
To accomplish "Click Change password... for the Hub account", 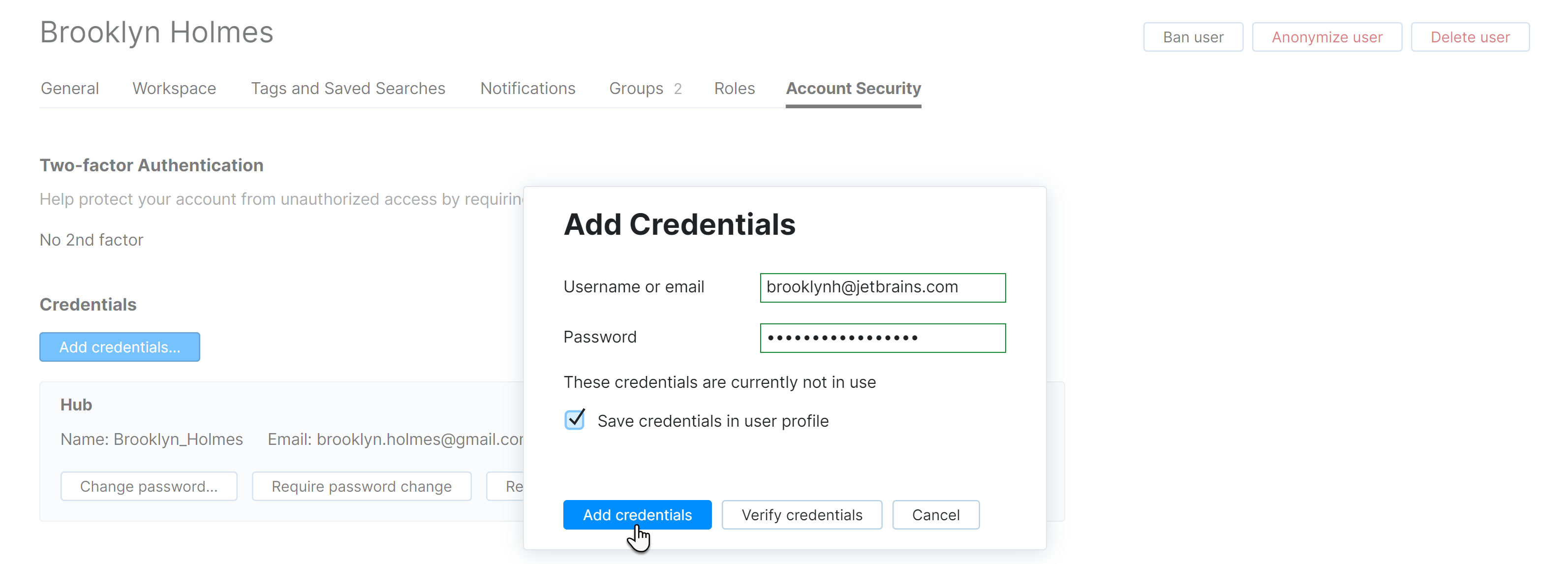I will click(149, 486).
